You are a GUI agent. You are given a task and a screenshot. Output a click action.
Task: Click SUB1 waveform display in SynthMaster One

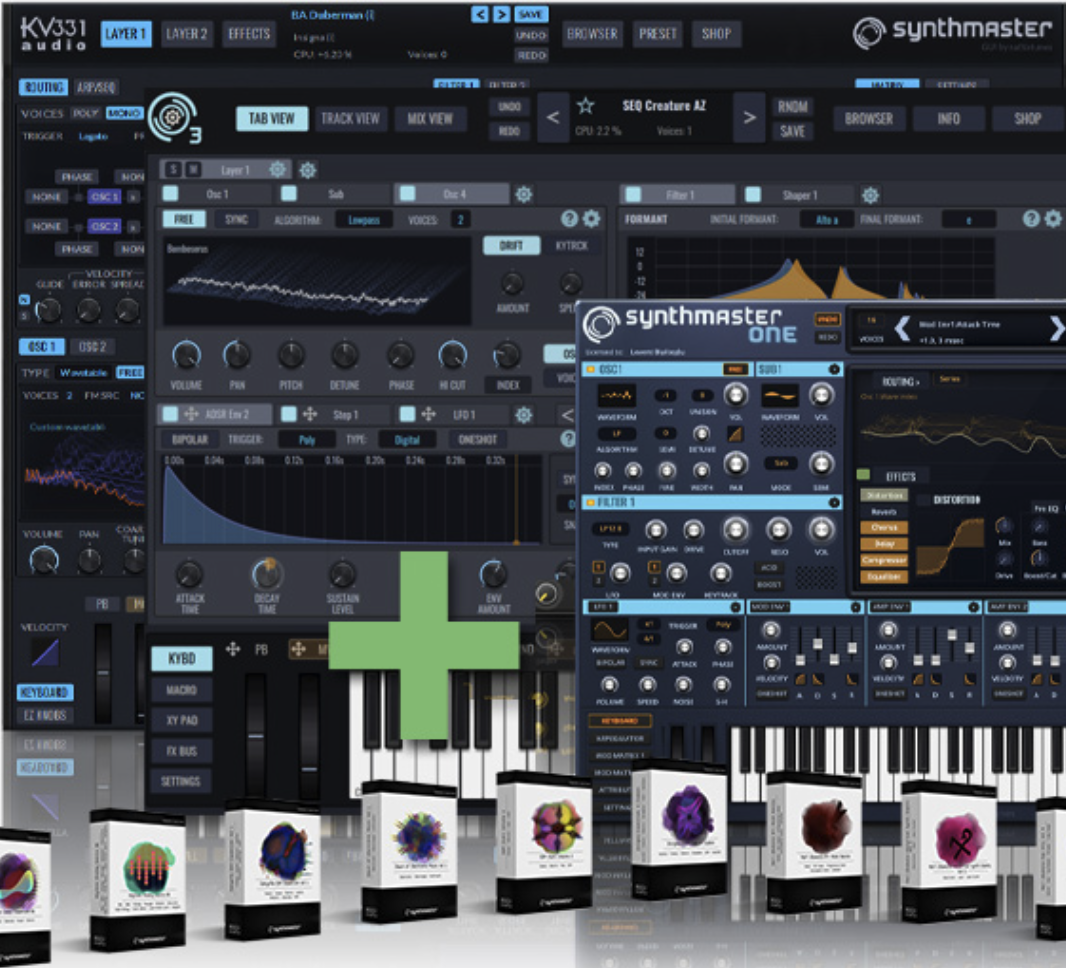click(x=779, y=395)
